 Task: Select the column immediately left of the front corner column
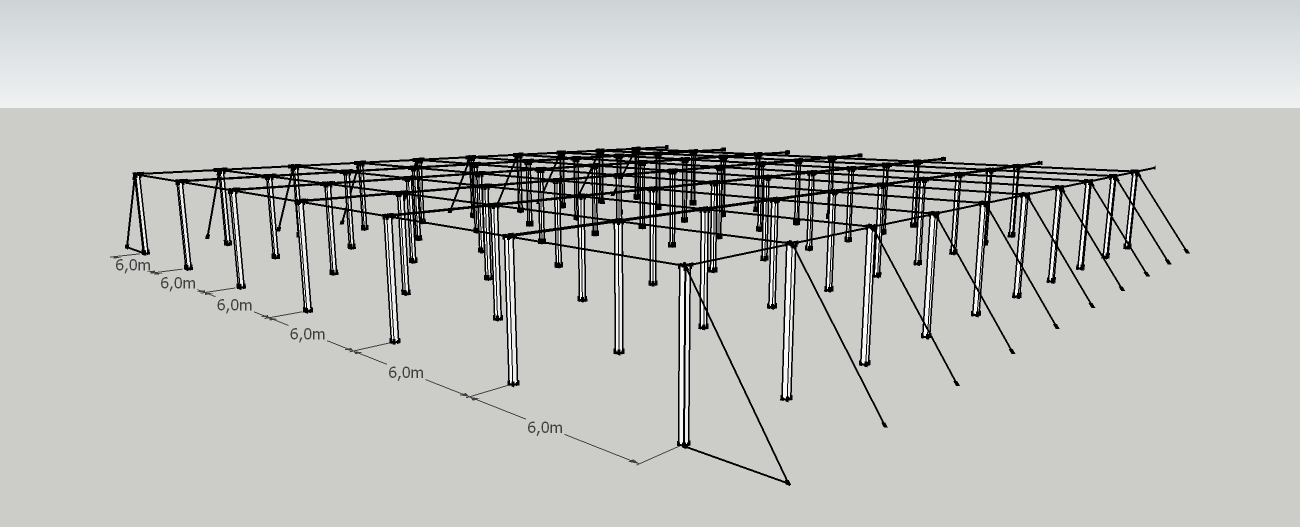pos(511,310)
